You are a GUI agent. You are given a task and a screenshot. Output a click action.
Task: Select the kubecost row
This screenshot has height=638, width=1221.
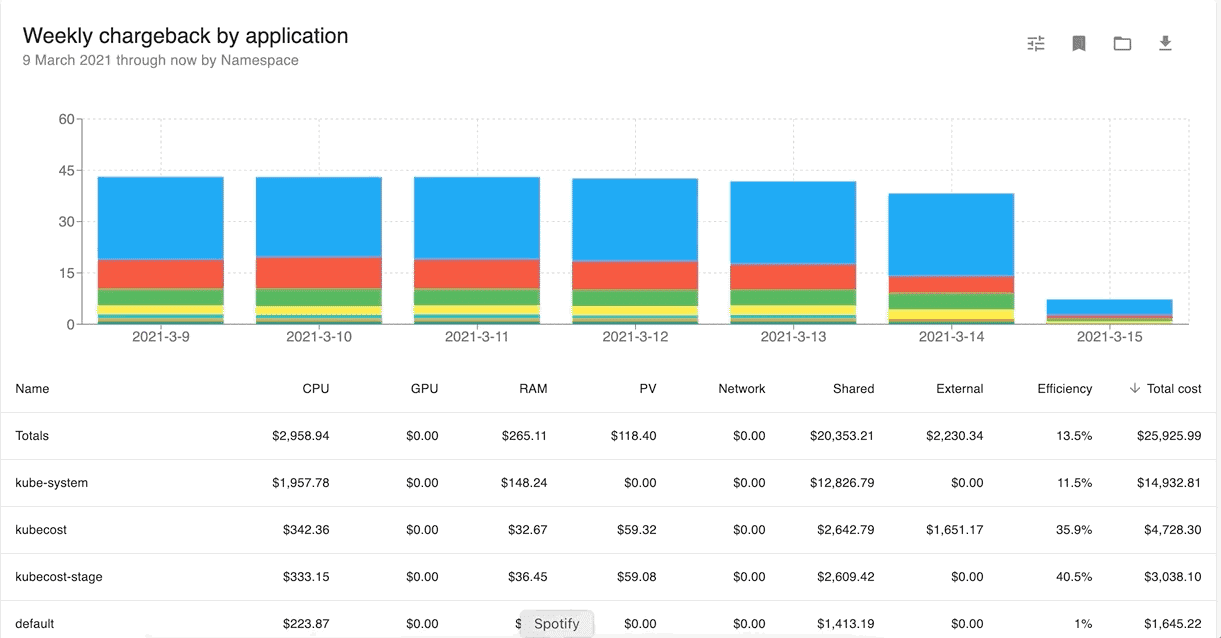tap(43, 530)
